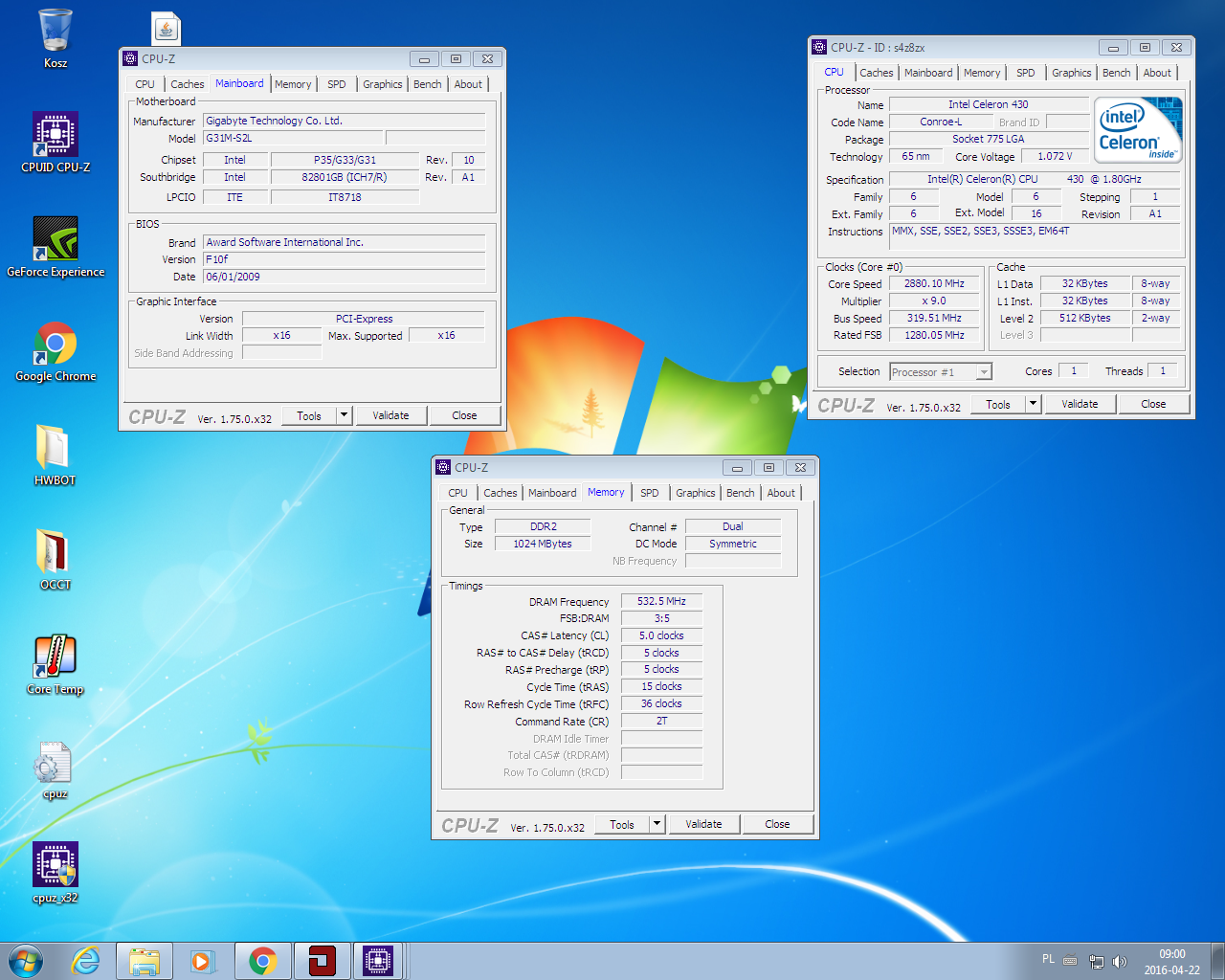Viewport: 1225px width, 980px height.
Task: Click Close button in CPU window
Action: pos(1153,404)
